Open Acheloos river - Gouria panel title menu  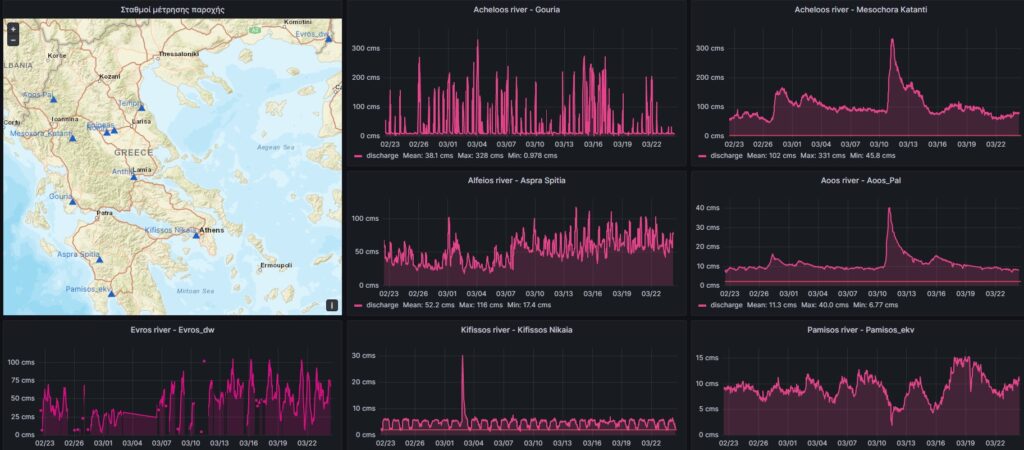(x=517, y=10)
